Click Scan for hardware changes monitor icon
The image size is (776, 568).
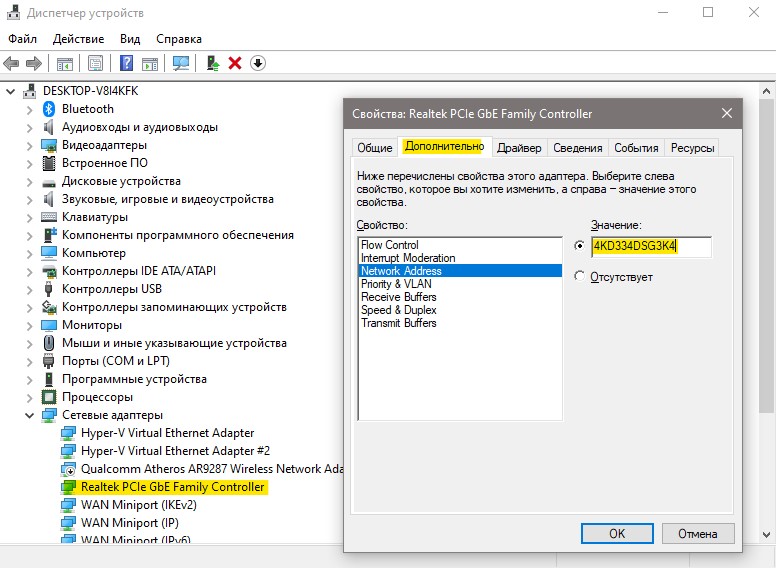coord(181,63)
